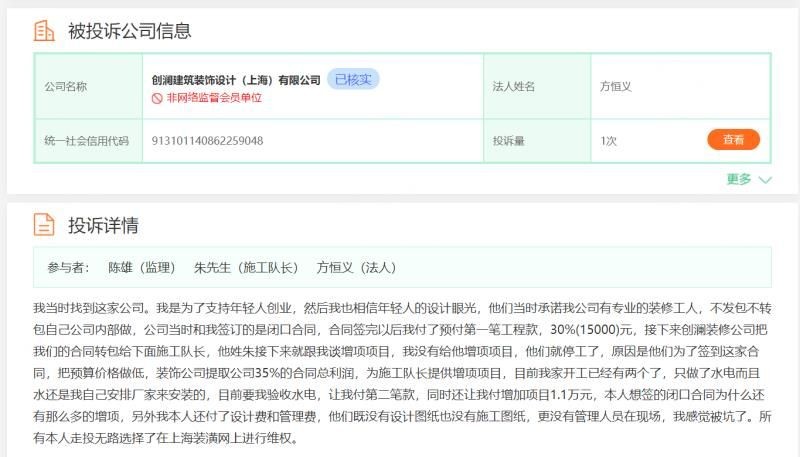Click the red prohibition icon under company name
The width and height of the screenshot is (800, 457).
(157, 98)
